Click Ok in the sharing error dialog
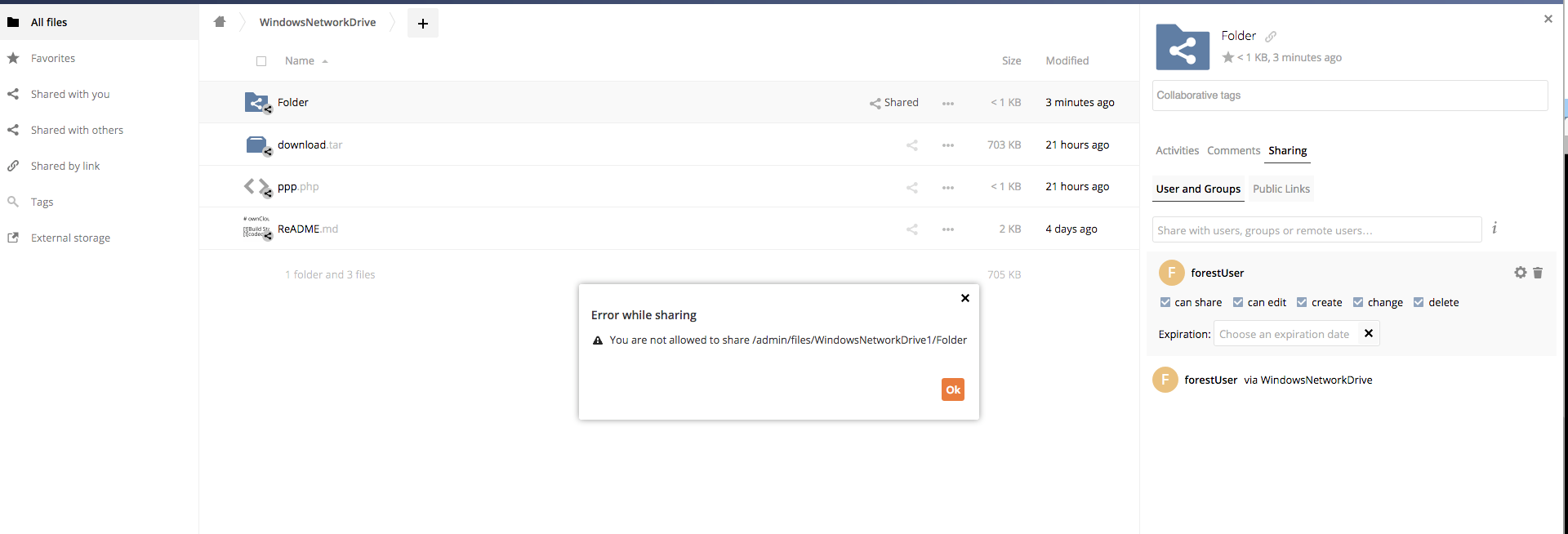Screen dimensions: 1568x534 click(953, 389)
